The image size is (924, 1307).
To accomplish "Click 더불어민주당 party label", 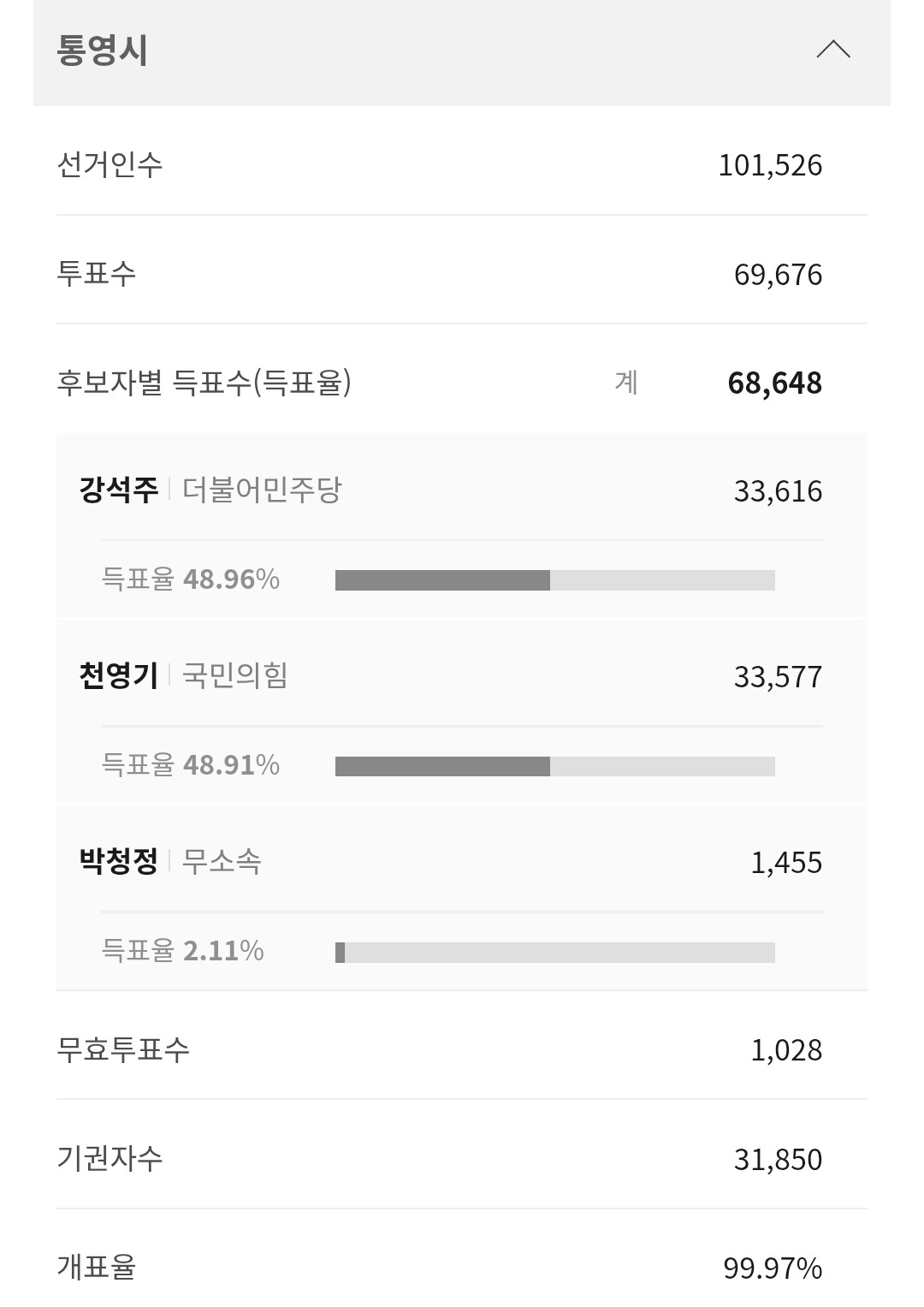I will 262,490.
